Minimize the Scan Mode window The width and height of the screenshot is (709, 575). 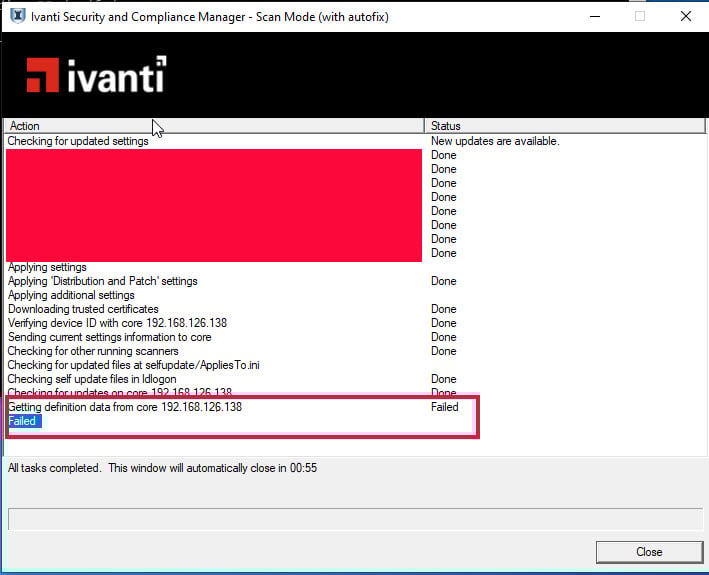click(593, 16)
